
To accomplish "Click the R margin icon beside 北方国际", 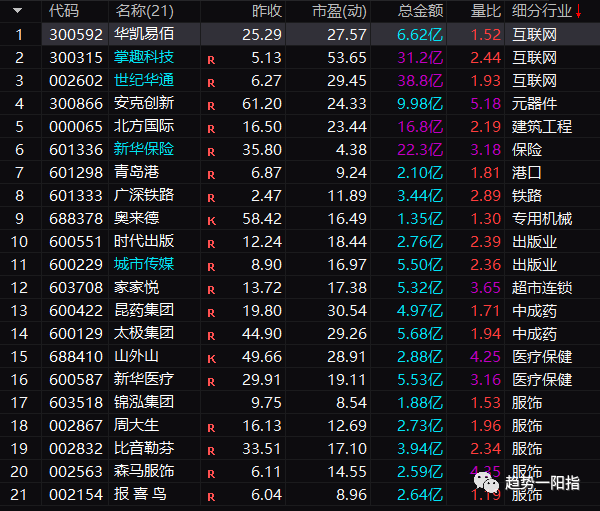I will [211, 129].
